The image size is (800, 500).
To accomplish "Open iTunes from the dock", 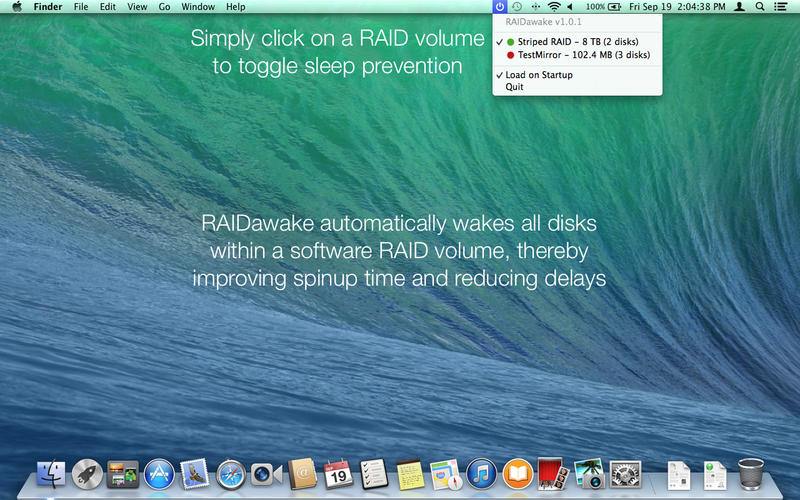I will click(482, 473).
